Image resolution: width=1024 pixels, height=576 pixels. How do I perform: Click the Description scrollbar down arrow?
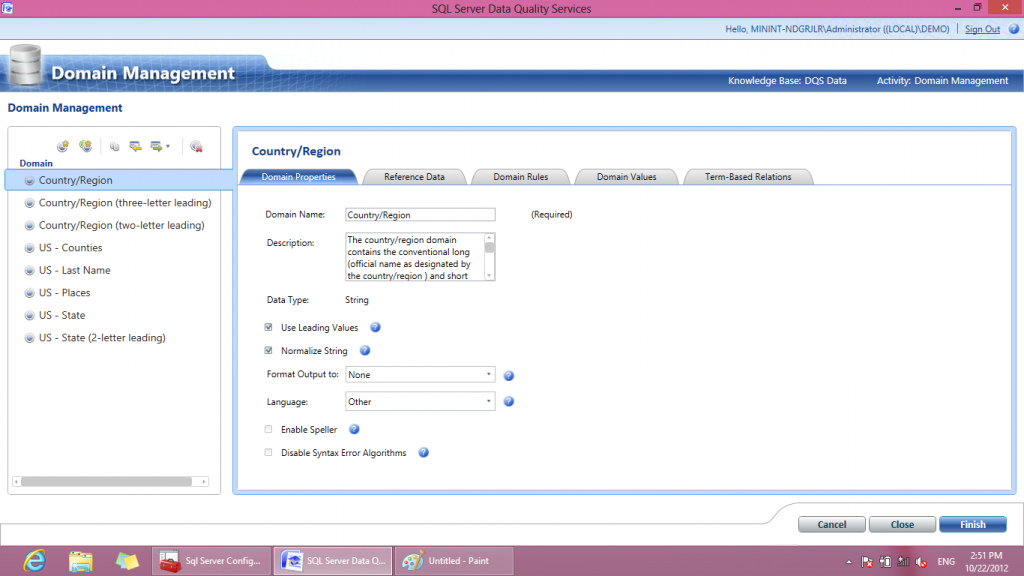tap(489, 276)
